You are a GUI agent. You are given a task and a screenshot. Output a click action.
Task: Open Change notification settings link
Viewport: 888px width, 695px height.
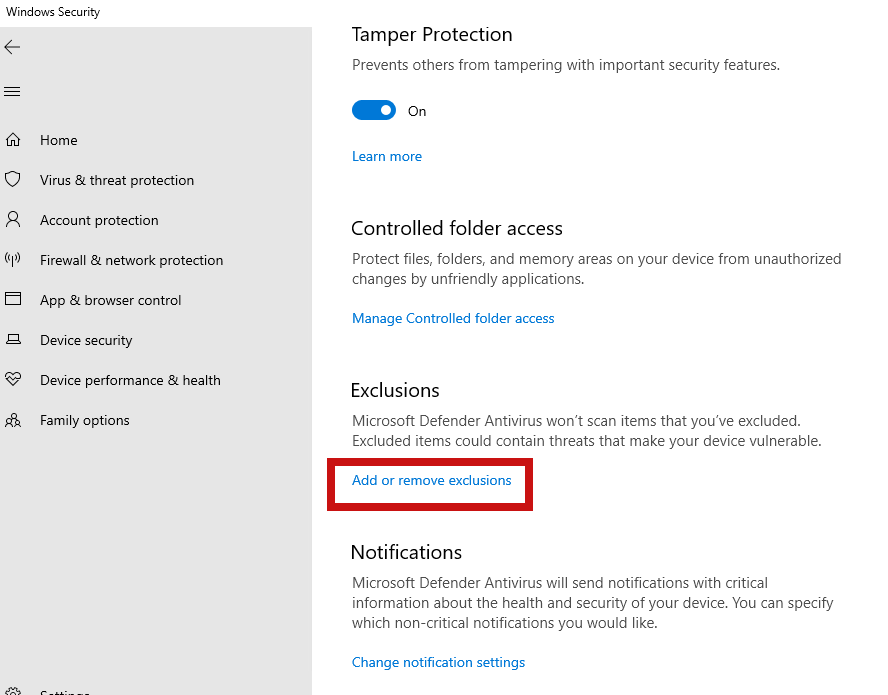click(x=438, y=663)
